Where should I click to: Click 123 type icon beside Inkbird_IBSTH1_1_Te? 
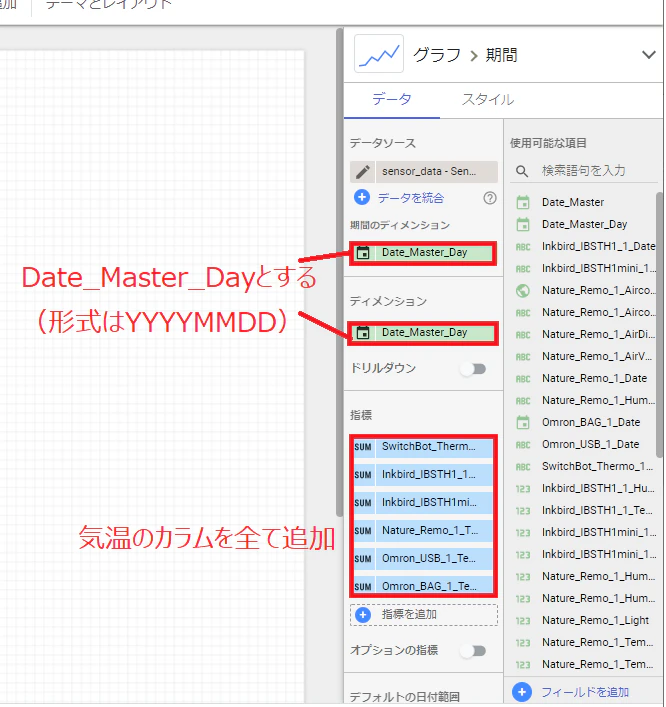click(523, 512)
